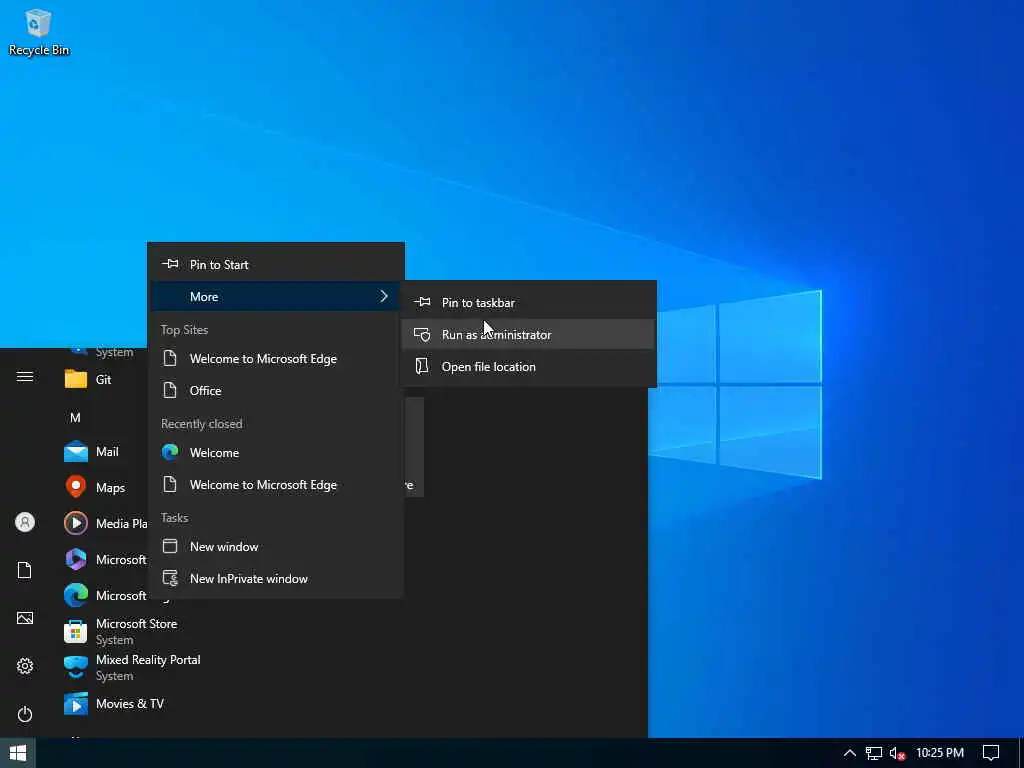Image resolution: width=1024 pixels, height=768 pixels.
Task: Open the network icon in system tray
Action: pos(873,754)
